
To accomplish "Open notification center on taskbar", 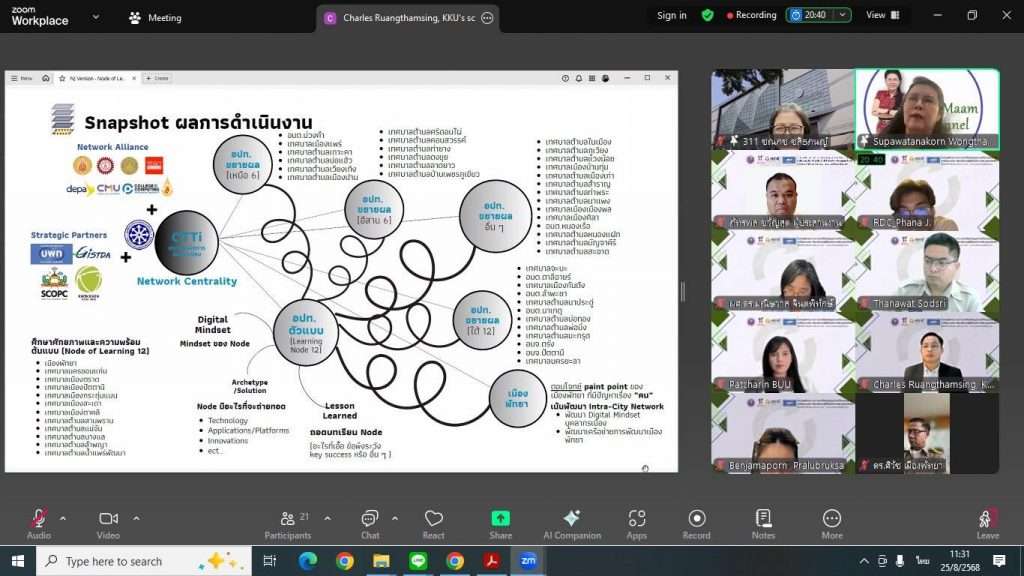I will point(999,561).
